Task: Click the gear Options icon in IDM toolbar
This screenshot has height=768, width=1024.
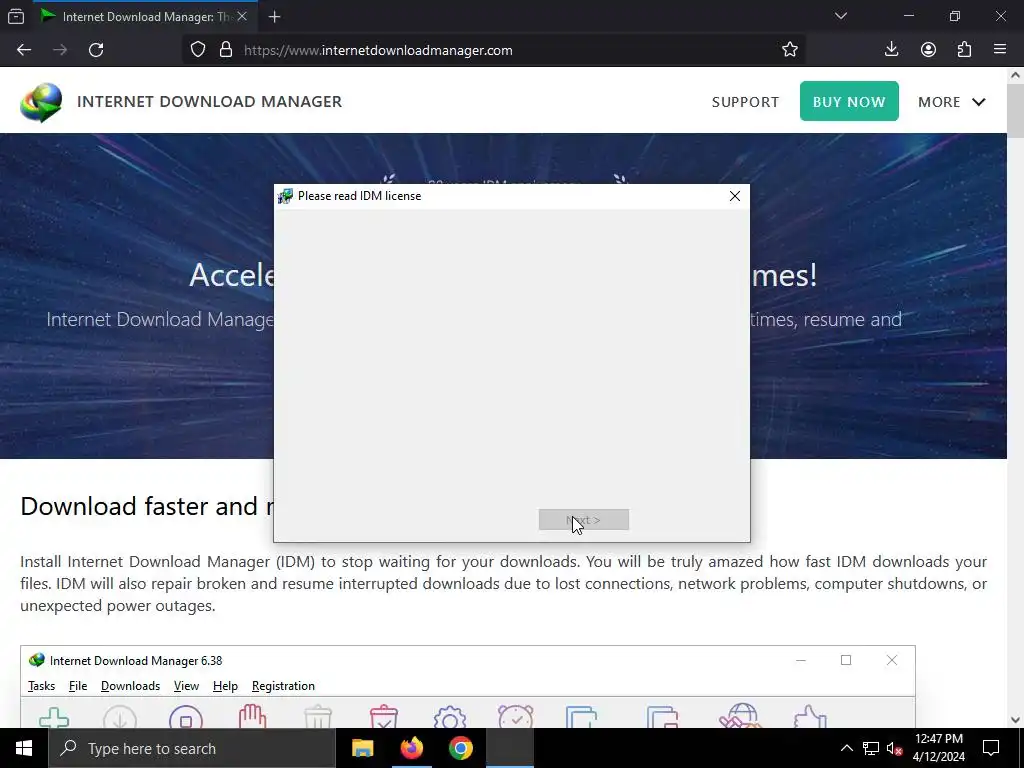Action: click(x=450, y=717)
